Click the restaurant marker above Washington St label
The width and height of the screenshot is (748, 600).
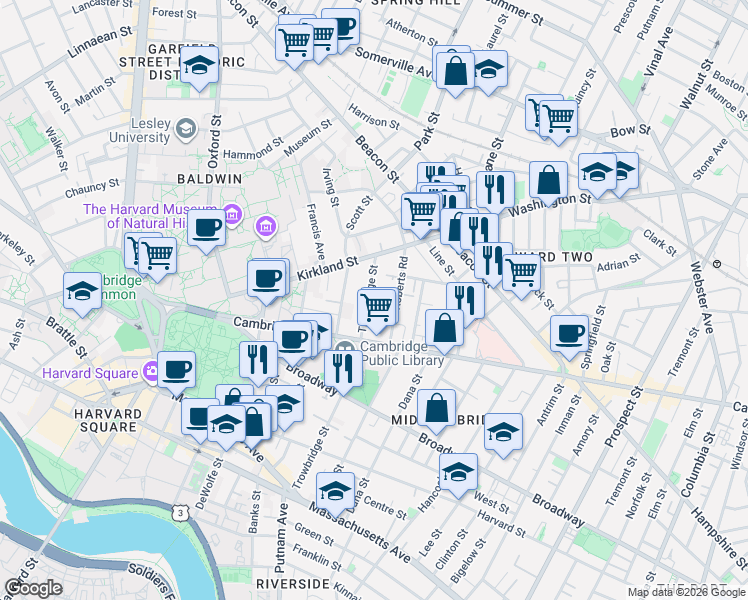point(496,191)
